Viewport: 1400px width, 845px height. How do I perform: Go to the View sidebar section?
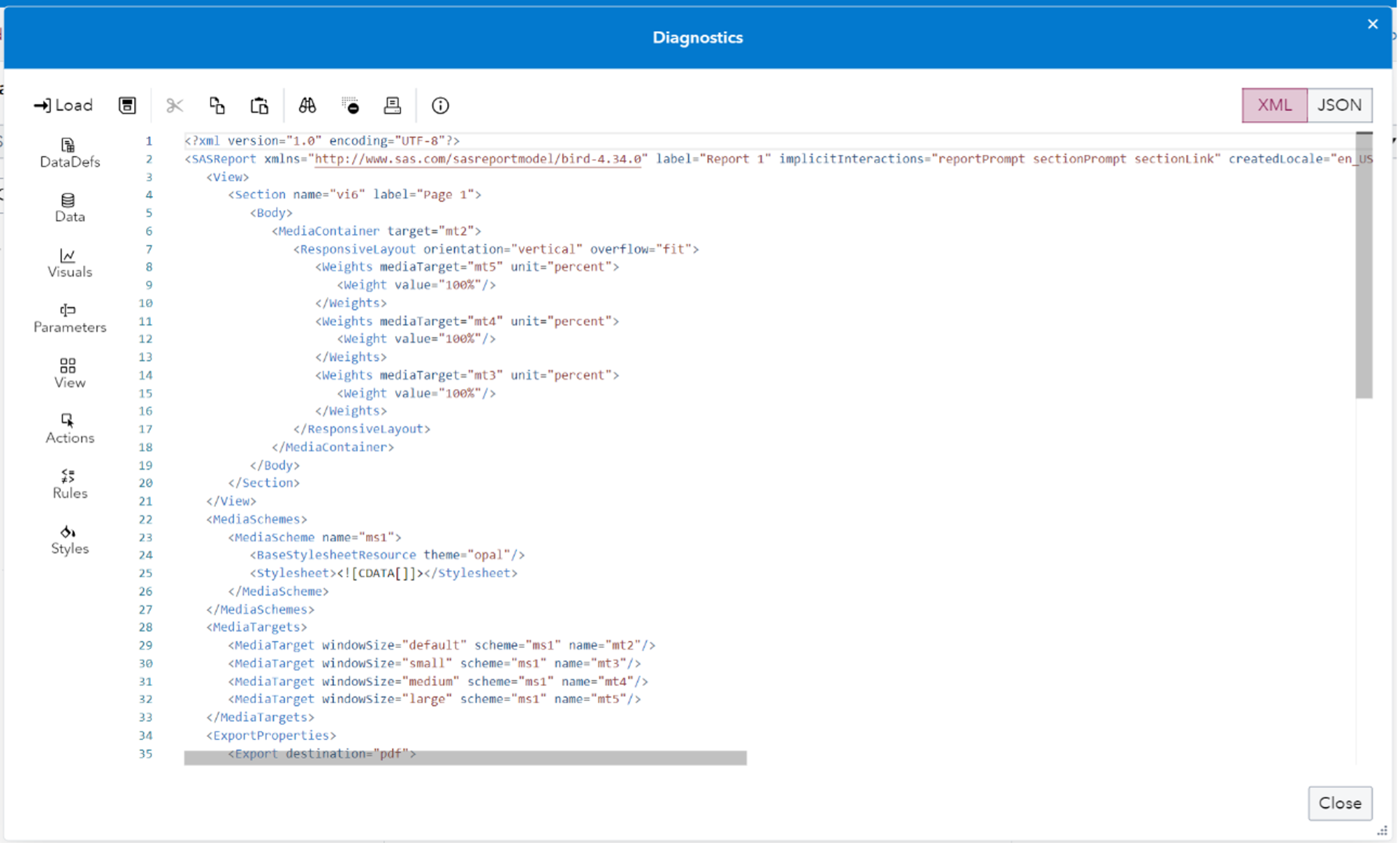(x=69, y=374)
